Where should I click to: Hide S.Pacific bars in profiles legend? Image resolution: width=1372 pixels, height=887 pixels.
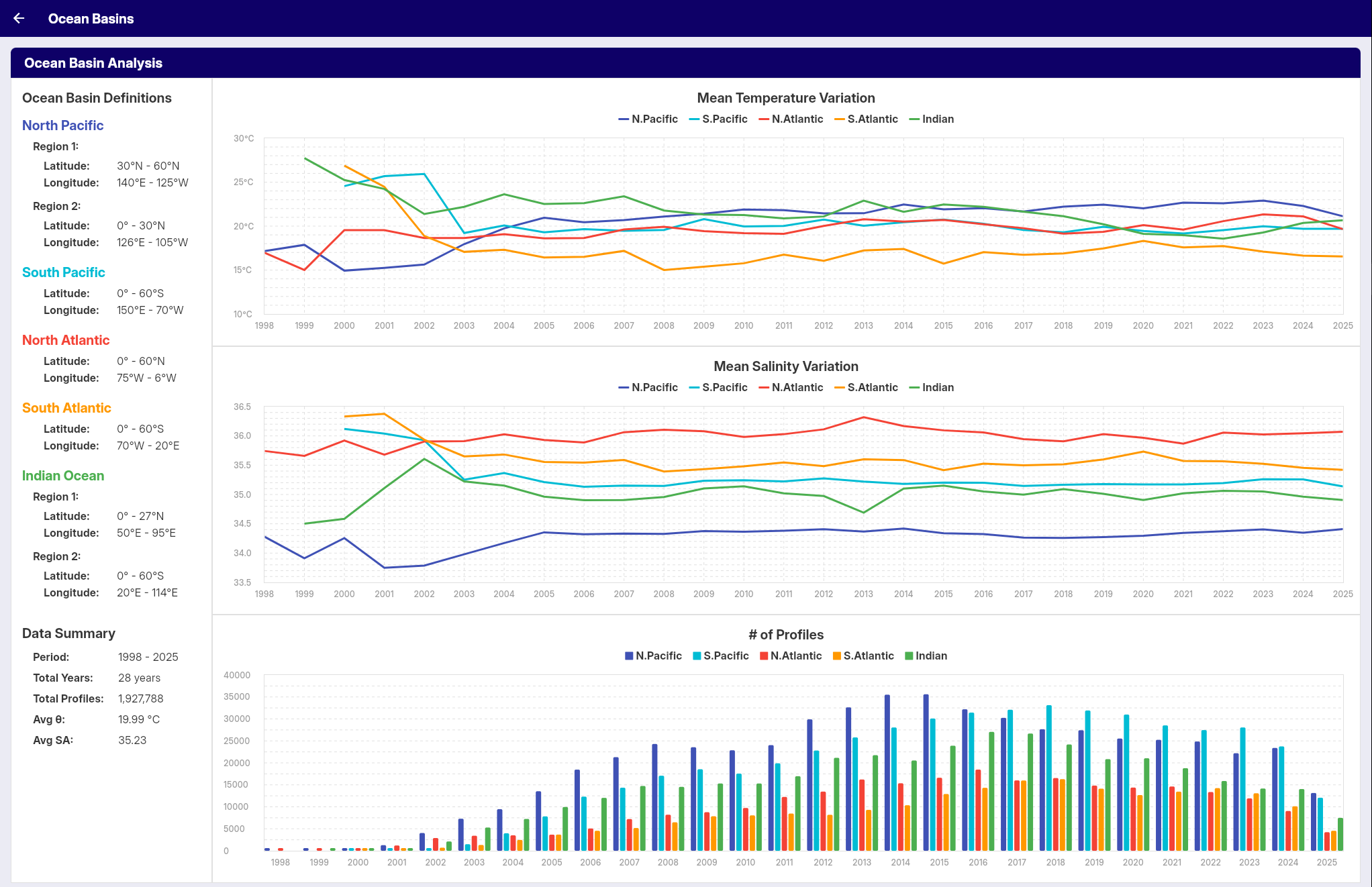pos(720,656)
